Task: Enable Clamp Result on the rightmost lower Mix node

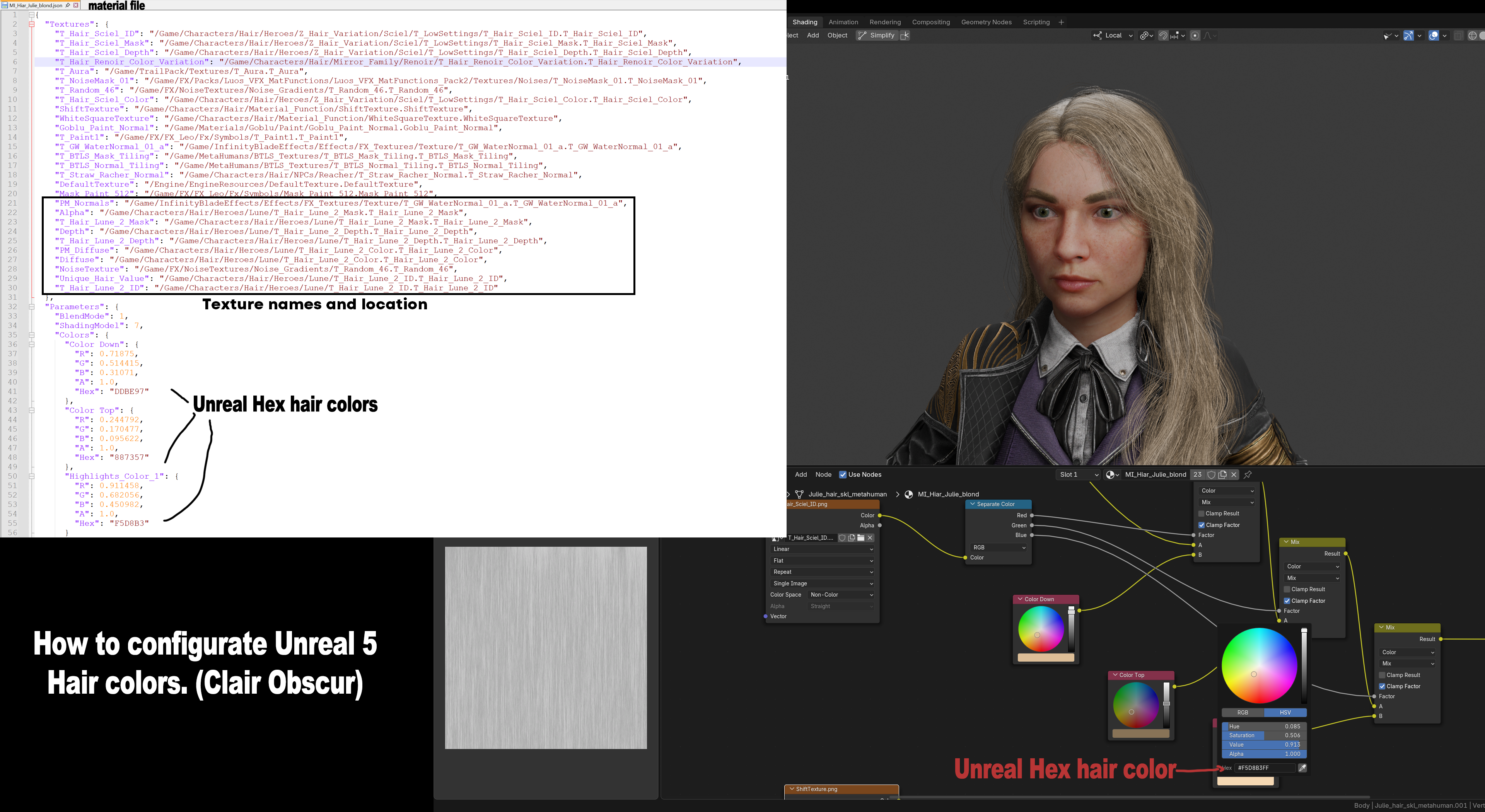Action: [1383, 675]
